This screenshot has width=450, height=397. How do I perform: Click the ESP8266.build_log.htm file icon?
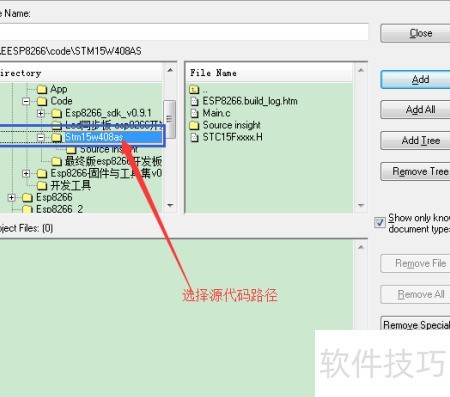194,101
